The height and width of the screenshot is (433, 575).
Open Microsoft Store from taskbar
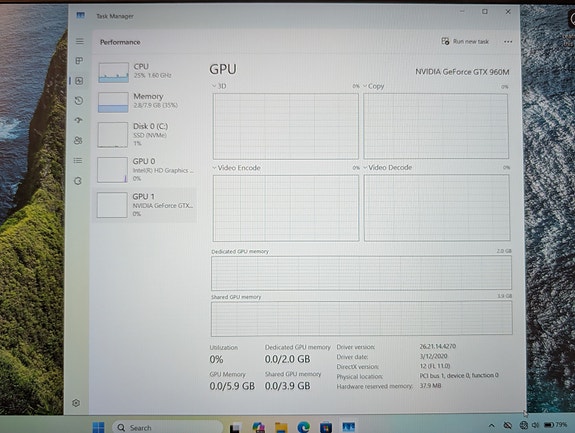pyautogui.click(x=326, y=427)
